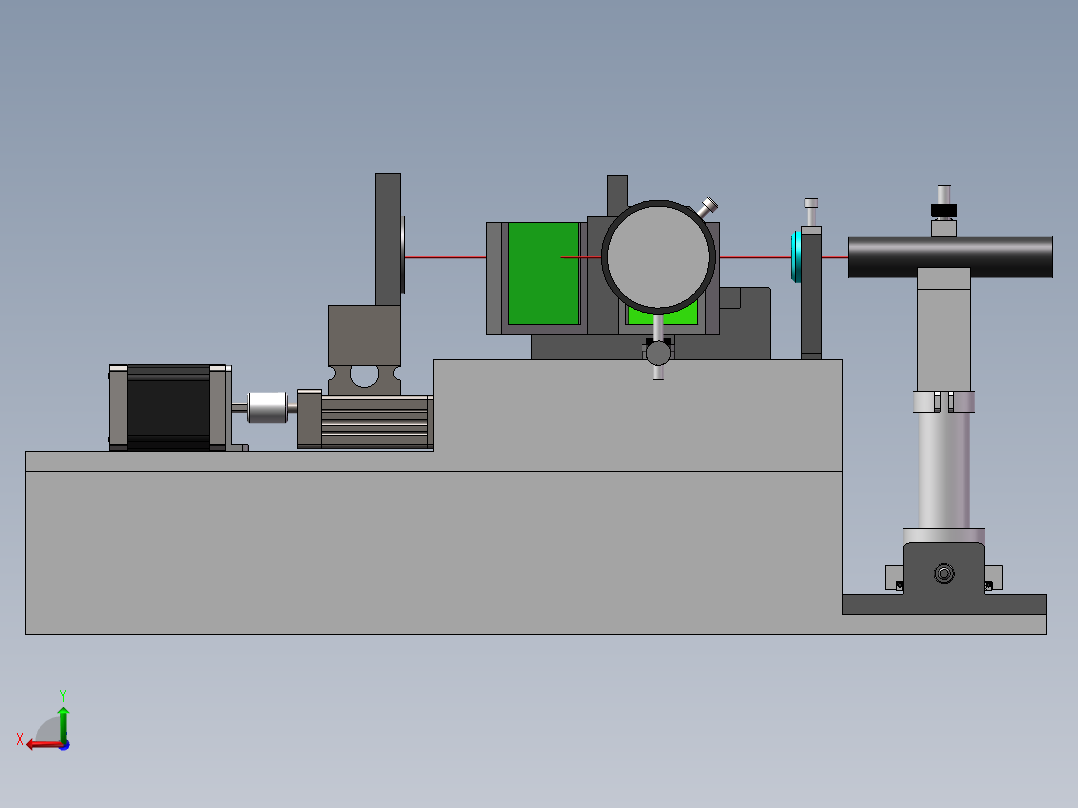Screen dimensions: 1078x808
Task: Click the black horizontal telescope tube
Action: (x=950, y=257)
